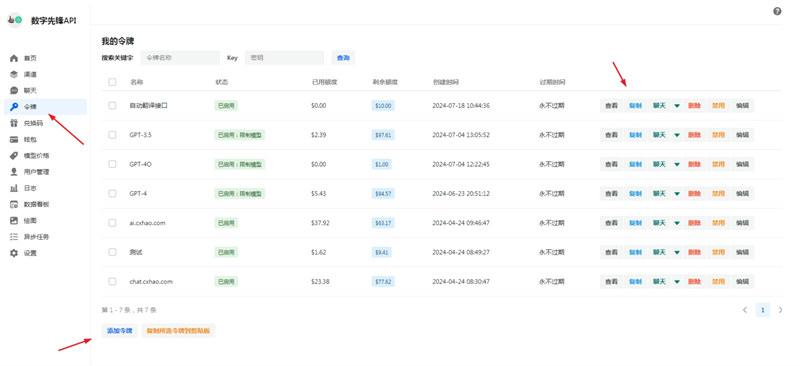Click the key icon beside 令牌

[14, 107]
